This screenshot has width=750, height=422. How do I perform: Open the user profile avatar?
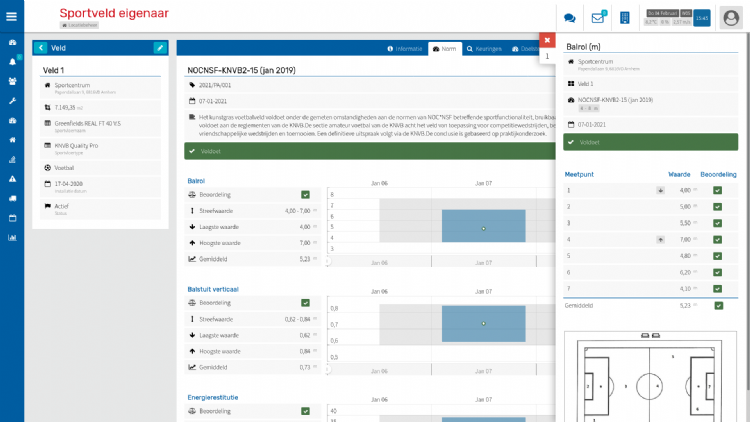731,18
